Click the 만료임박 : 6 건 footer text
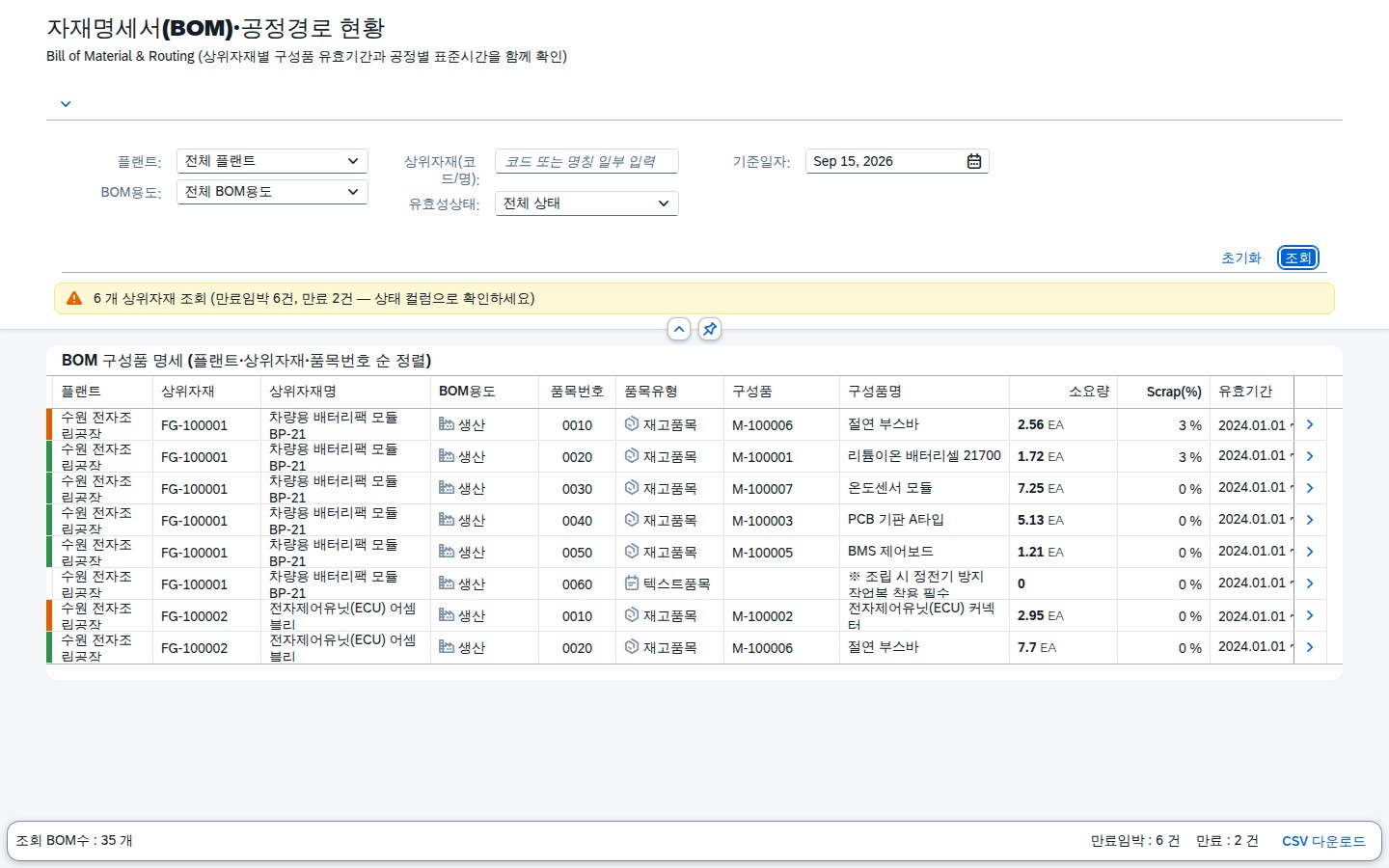This screenshot has width=1389, height=868. click(x=1134, y=841)
